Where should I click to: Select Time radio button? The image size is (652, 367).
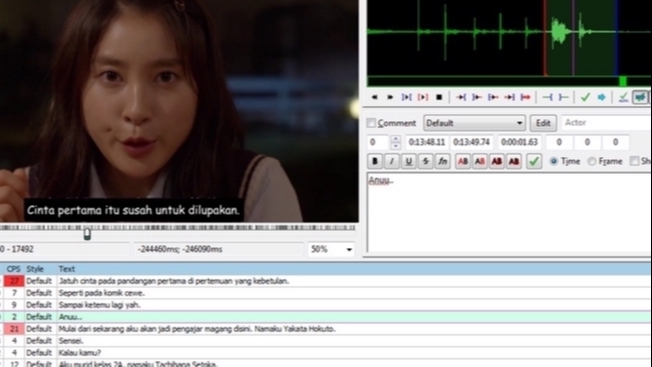(553, 161)
